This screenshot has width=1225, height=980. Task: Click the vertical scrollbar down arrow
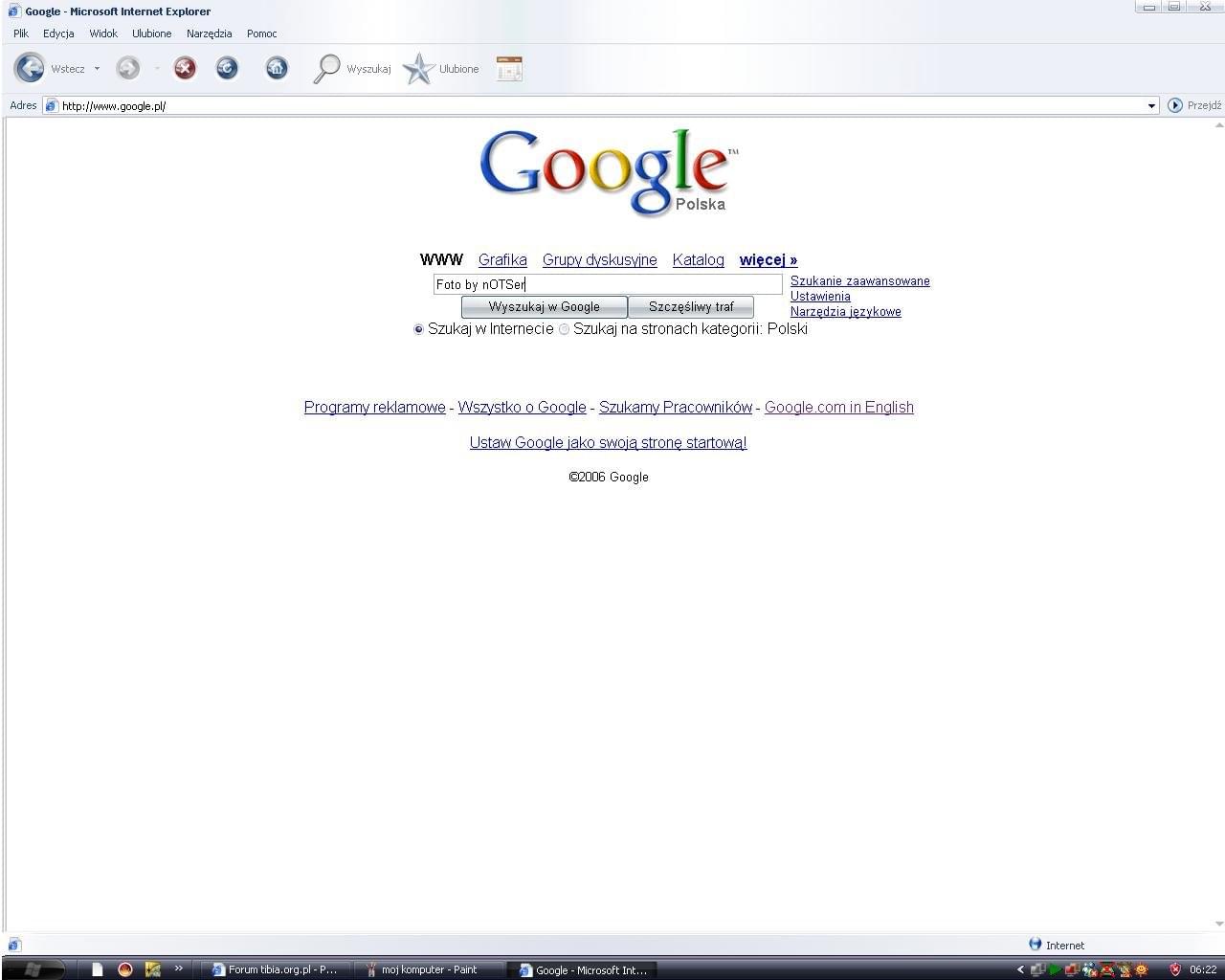[x=1218, y=924]
